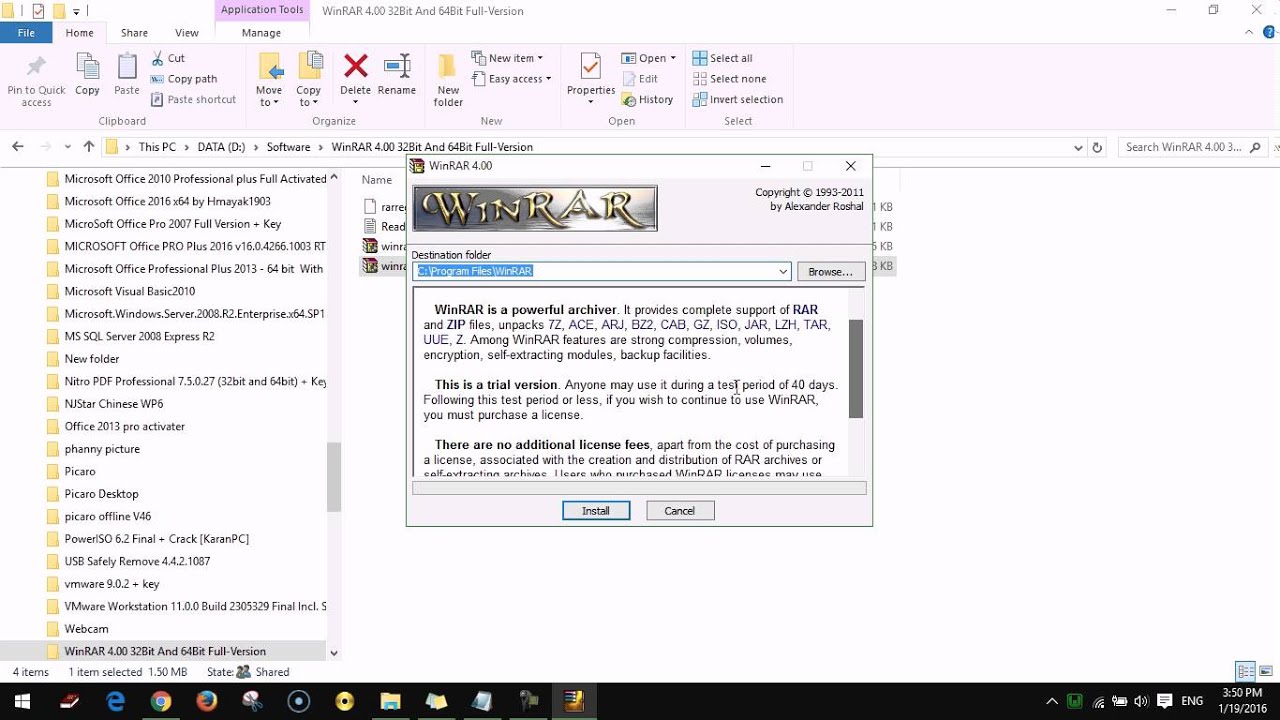
Task: Switch to large icons view layout icon
Action: pyautogui.click(x=1264, y=672)
